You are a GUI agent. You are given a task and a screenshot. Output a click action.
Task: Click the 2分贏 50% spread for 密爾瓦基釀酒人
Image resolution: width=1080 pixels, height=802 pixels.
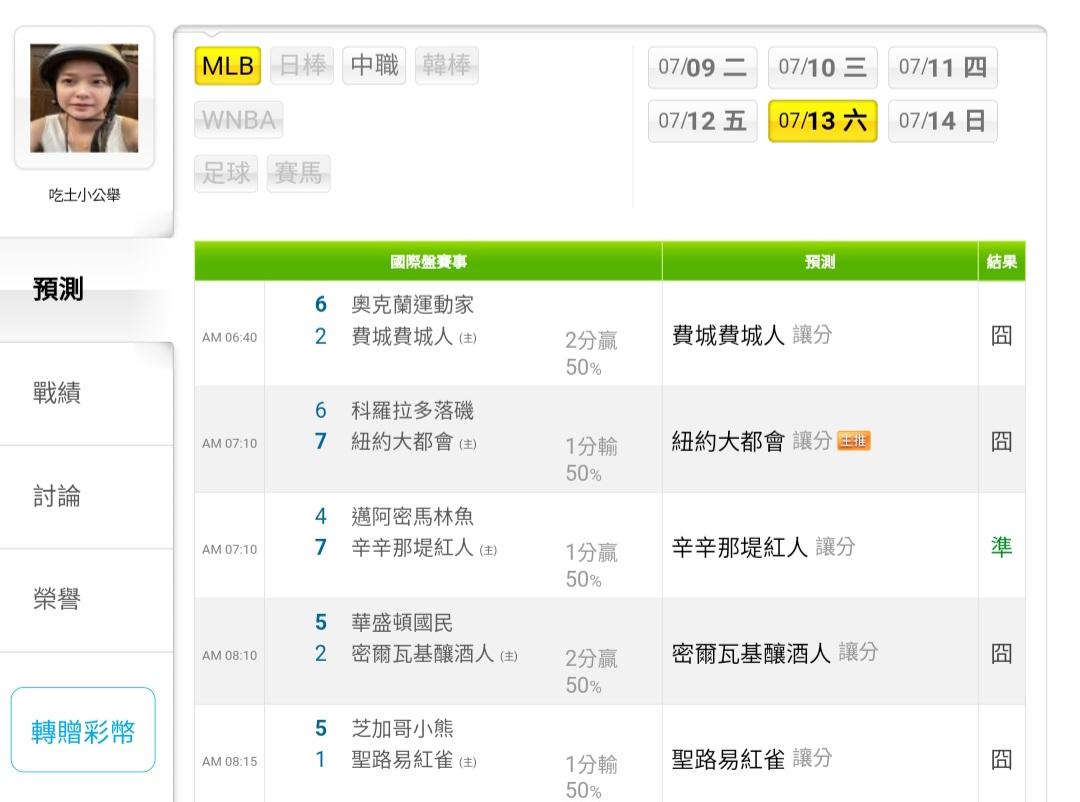[591, 672]
